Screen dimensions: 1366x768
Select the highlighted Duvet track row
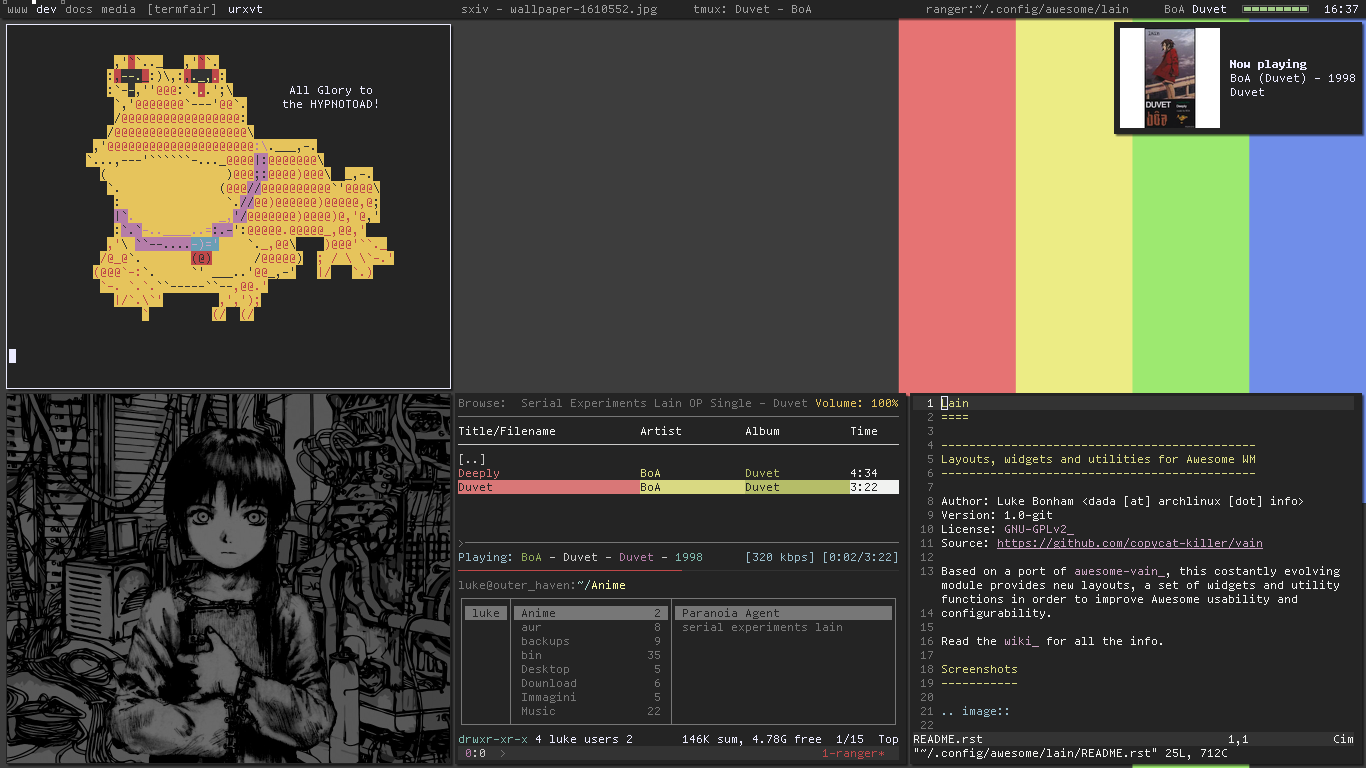pyautogui.click(x=678, y=487)
